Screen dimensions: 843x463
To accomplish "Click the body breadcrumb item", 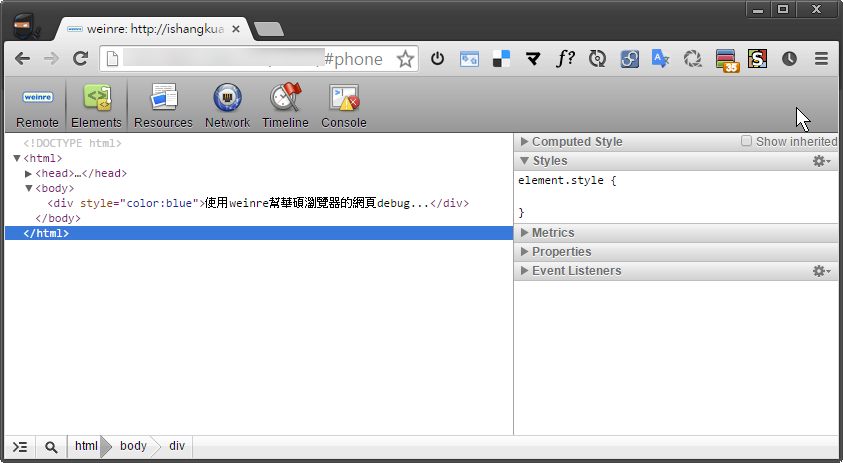I will tap(133, 446).
